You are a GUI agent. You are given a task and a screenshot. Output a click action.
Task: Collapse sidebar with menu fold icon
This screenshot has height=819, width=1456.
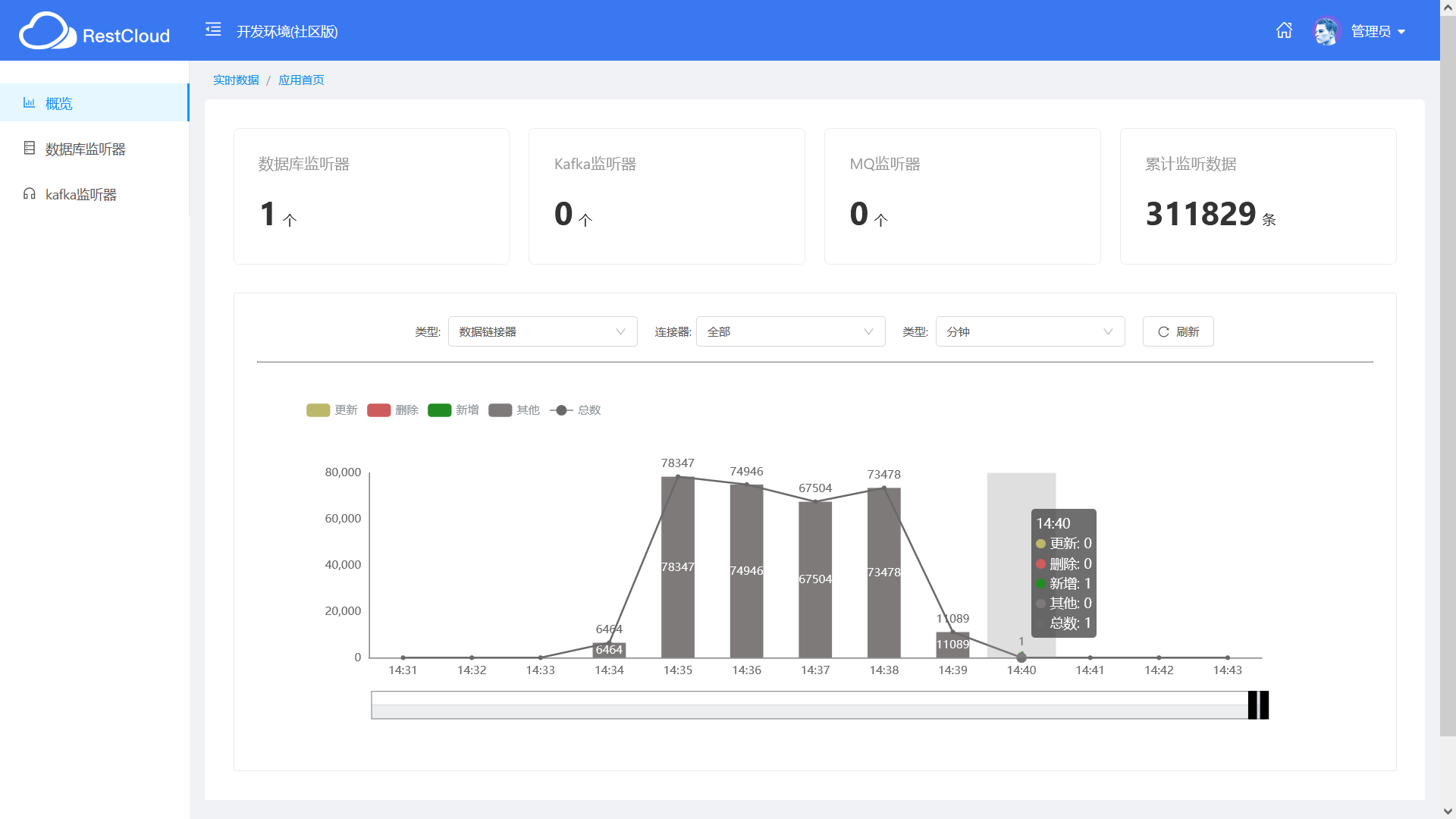click(x=213, y=30)
